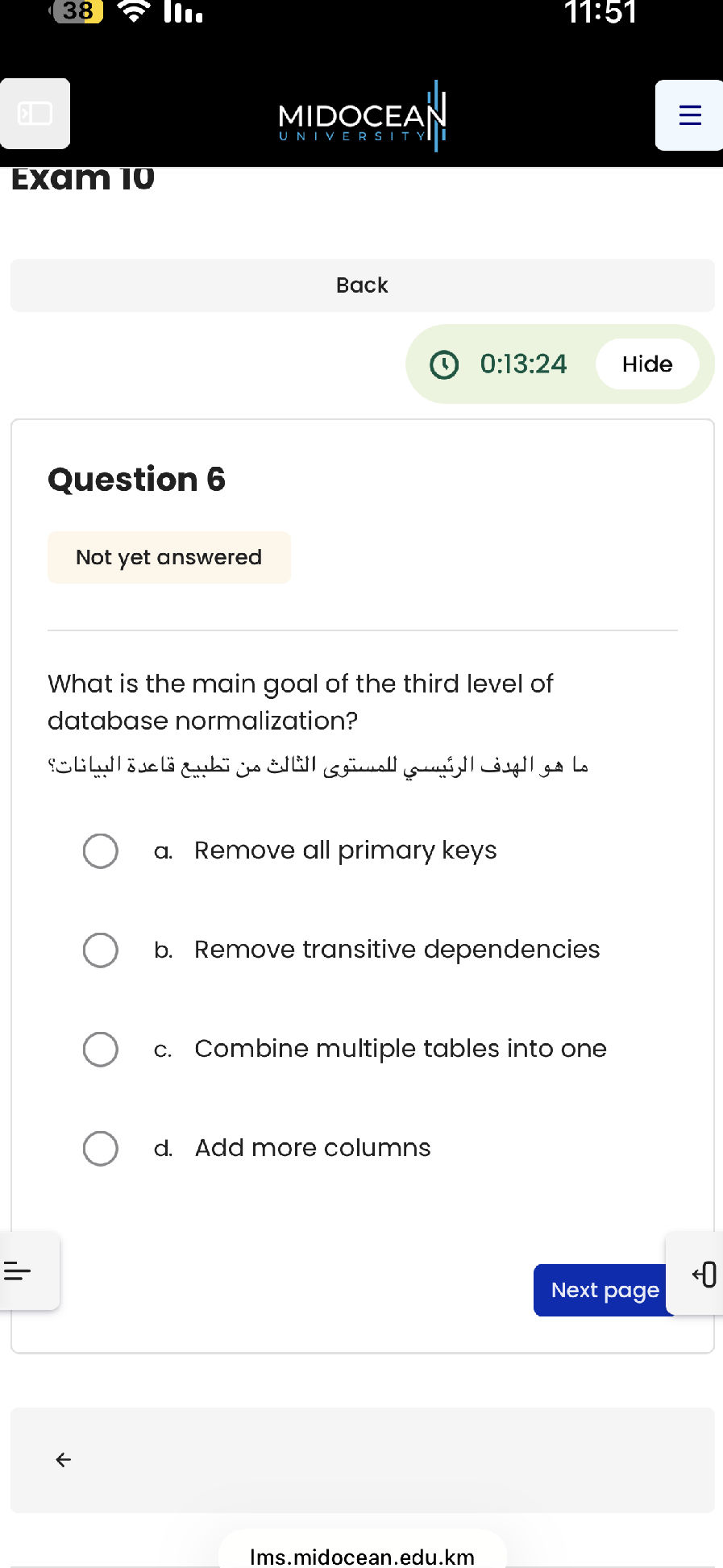Open the lms.midocean.edu.km link
The height and width of the screenshot is (1568, 723).
361,1557
